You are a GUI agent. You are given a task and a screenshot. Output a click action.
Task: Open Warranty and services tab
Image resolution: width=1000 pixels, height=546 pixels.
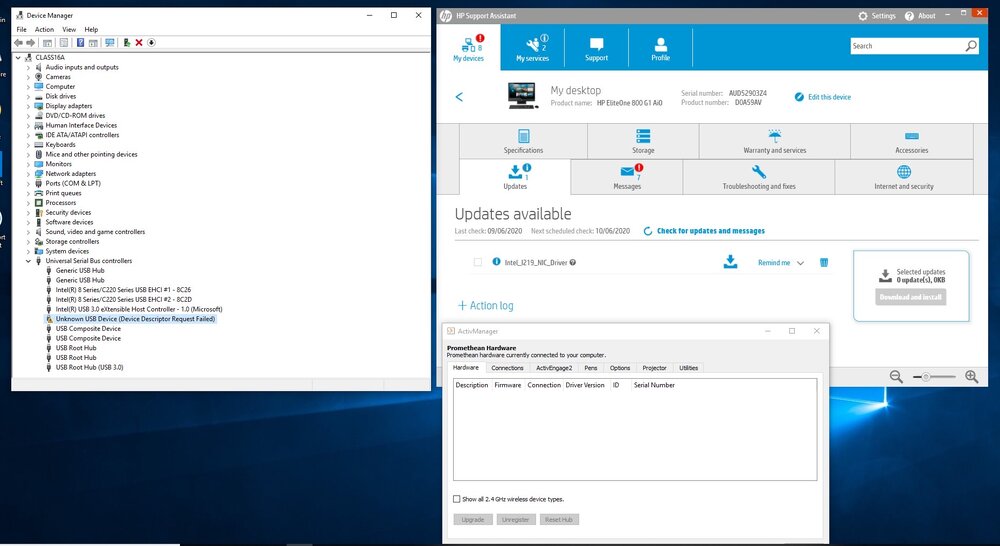[x=774, y=141]
